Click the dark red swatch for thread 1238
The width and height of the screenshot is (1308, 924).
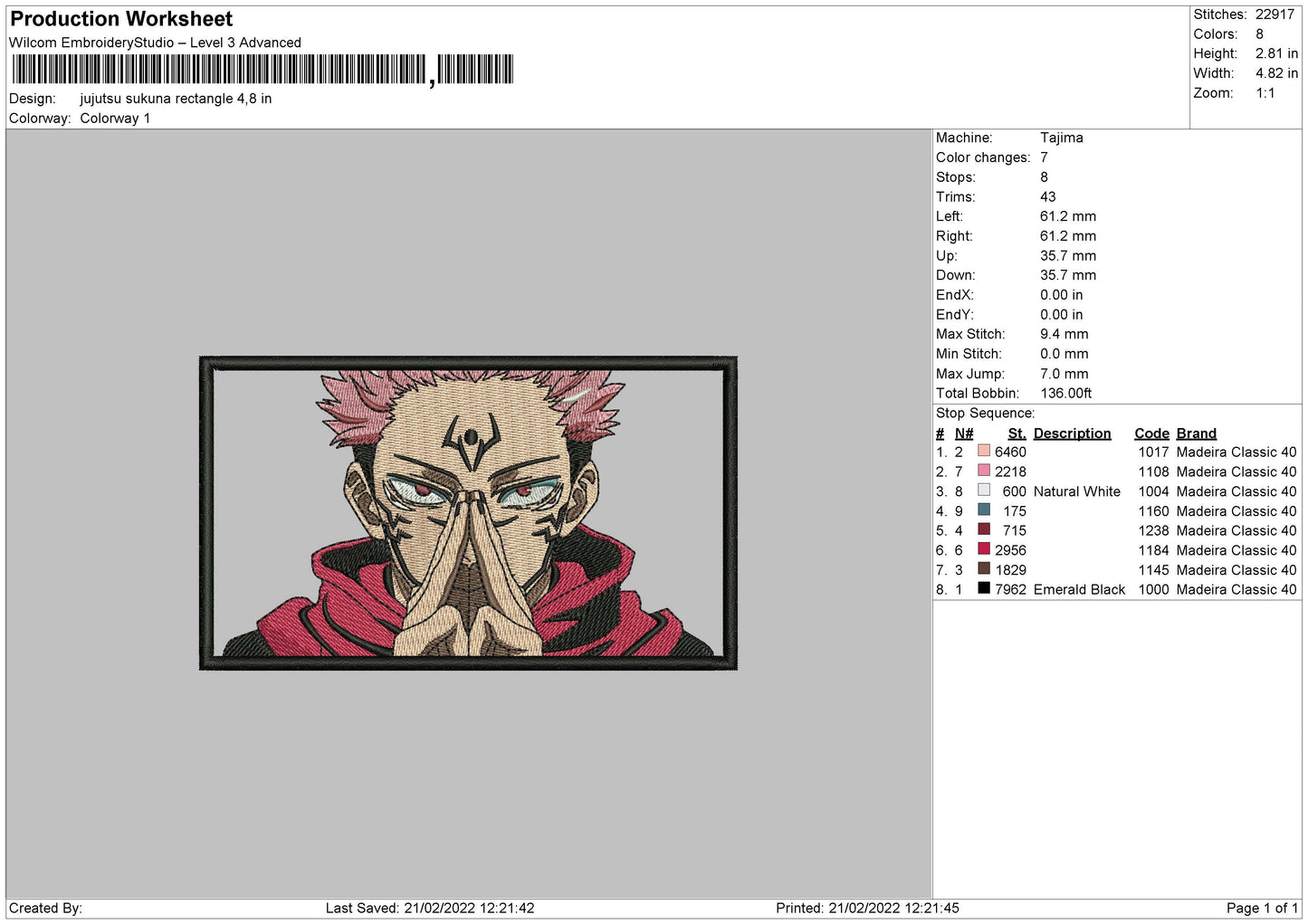pyautogui.click(x=983, y=529)
